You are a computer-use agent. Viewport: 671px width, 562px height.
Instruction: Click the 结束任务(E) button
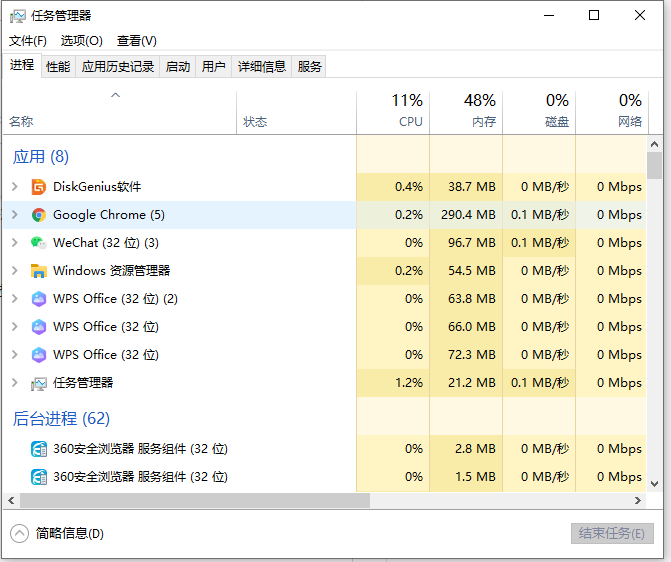click(612, 533)
